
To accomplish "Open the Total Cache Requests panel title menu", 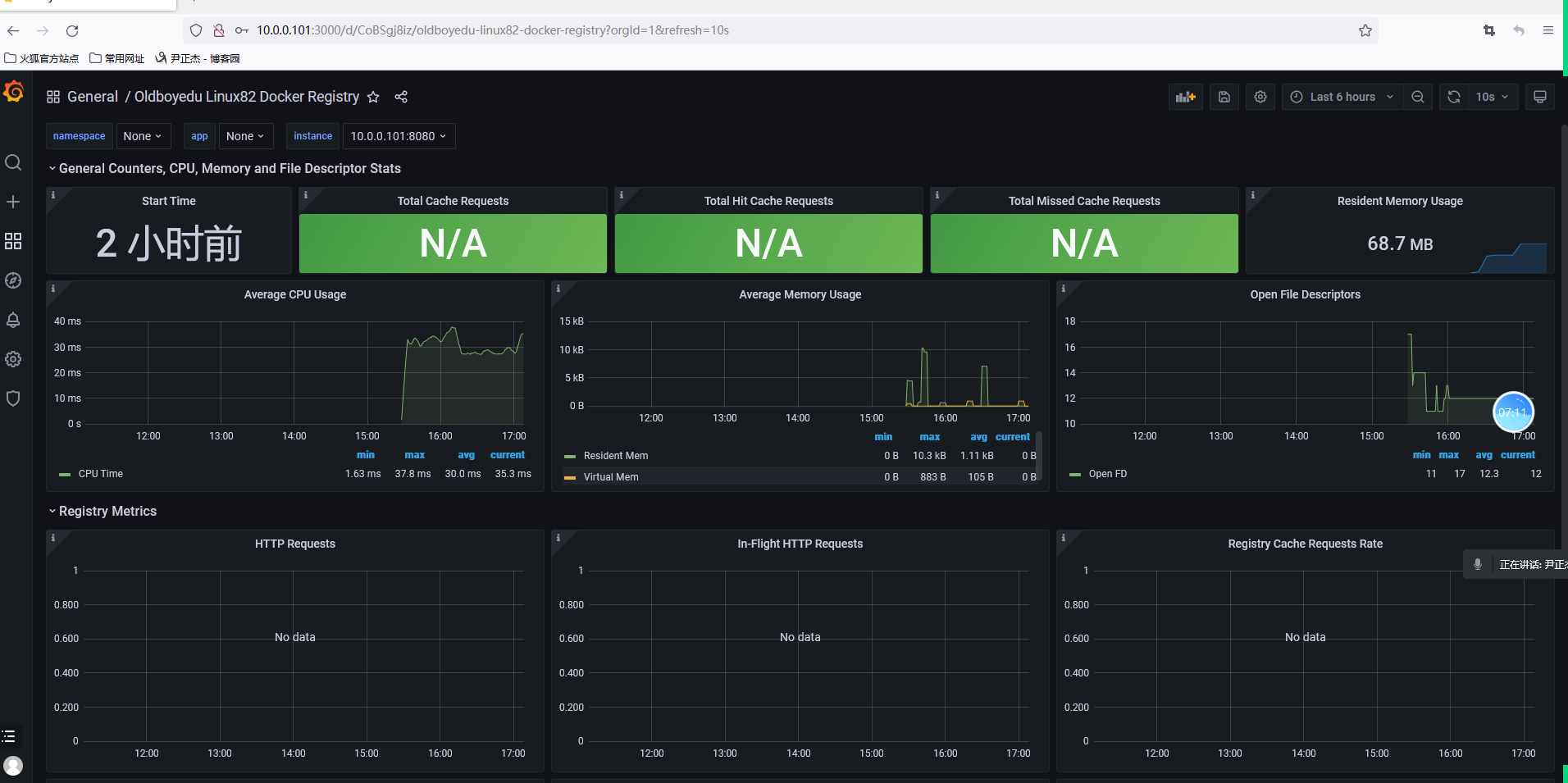I will [x=453, y=201].
